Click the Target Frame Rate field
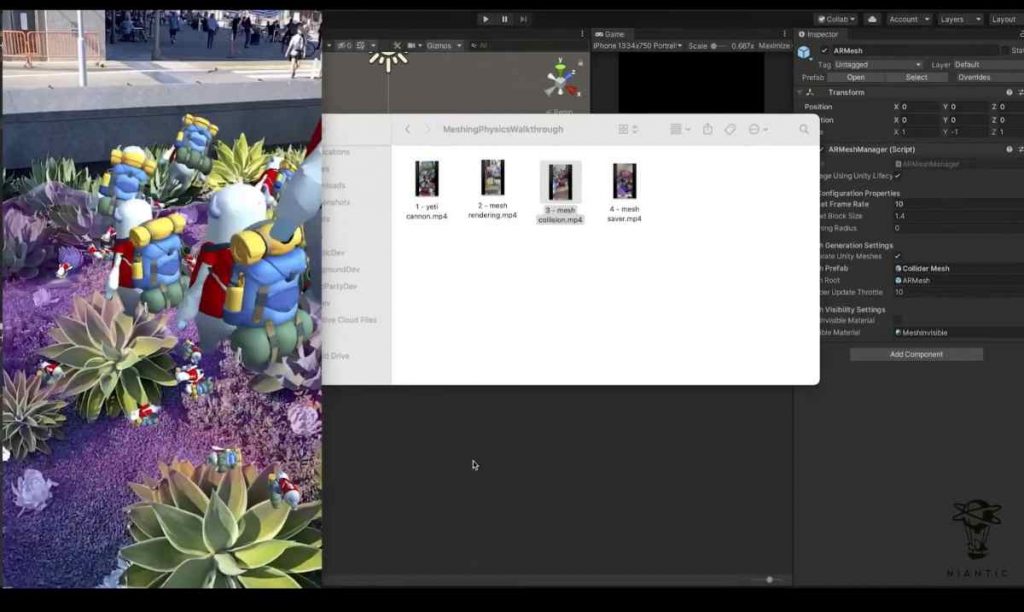This screenshot has height=612, width=1024. click(x=958, y=204)
